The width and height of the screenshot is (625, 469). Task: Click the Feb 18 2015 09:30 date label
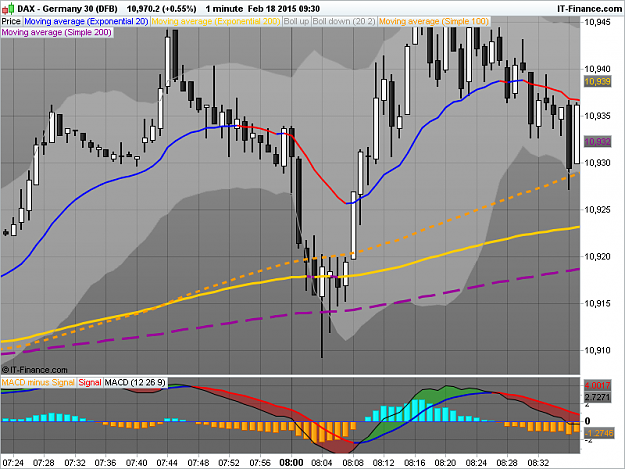coord(284,9)
